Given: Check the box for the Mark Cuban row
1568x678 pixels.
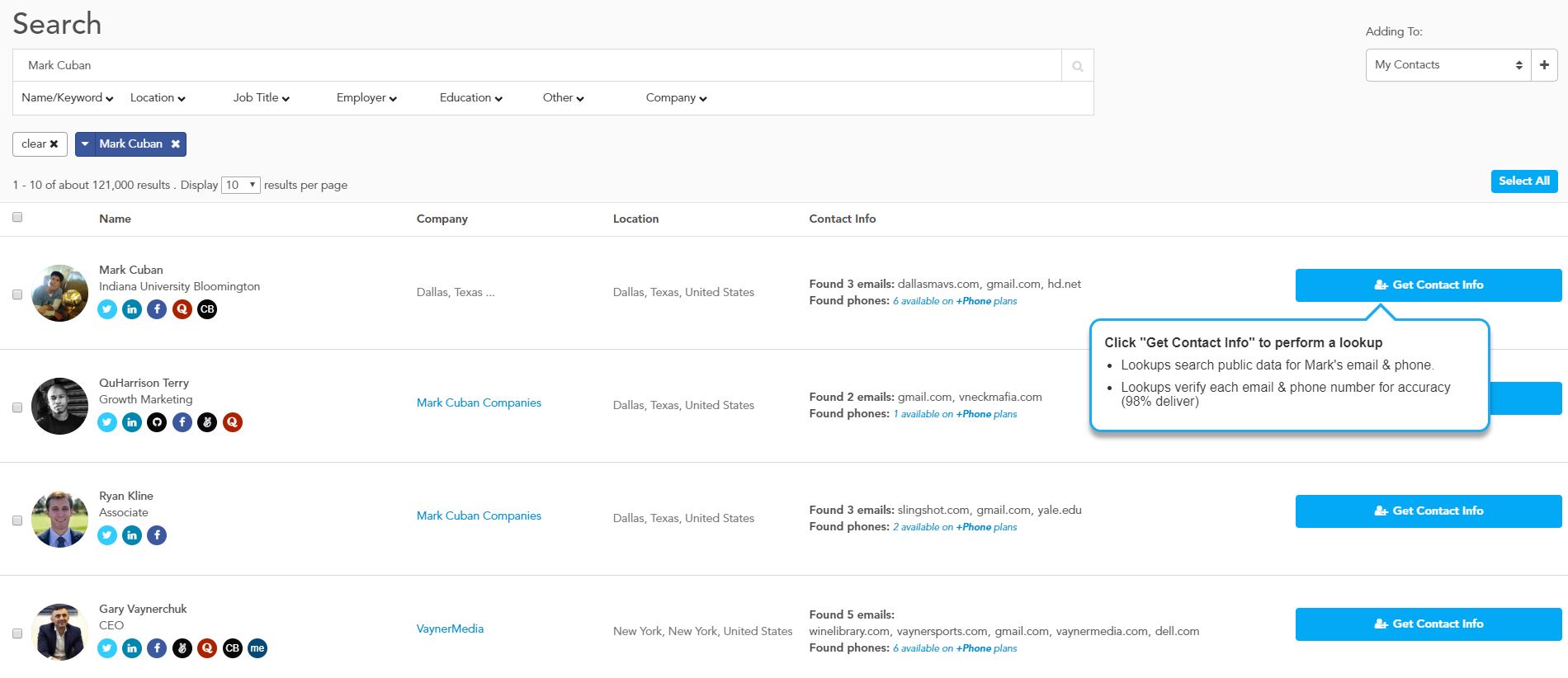Looking at the screenshot, I should click(x=17, y=294).
